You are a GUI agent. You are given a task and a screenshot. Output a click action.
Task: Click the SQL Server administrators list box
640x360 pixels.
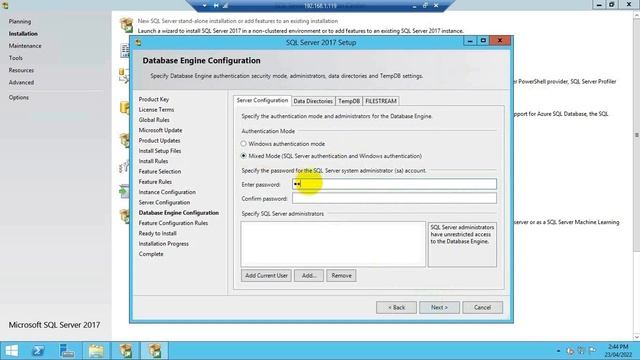click(333, 244)
